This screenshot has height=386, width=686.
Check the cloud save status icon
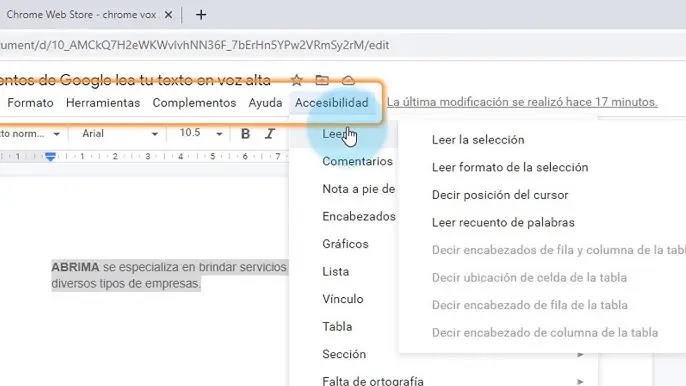pyautogui.click(x=348, y=80)
